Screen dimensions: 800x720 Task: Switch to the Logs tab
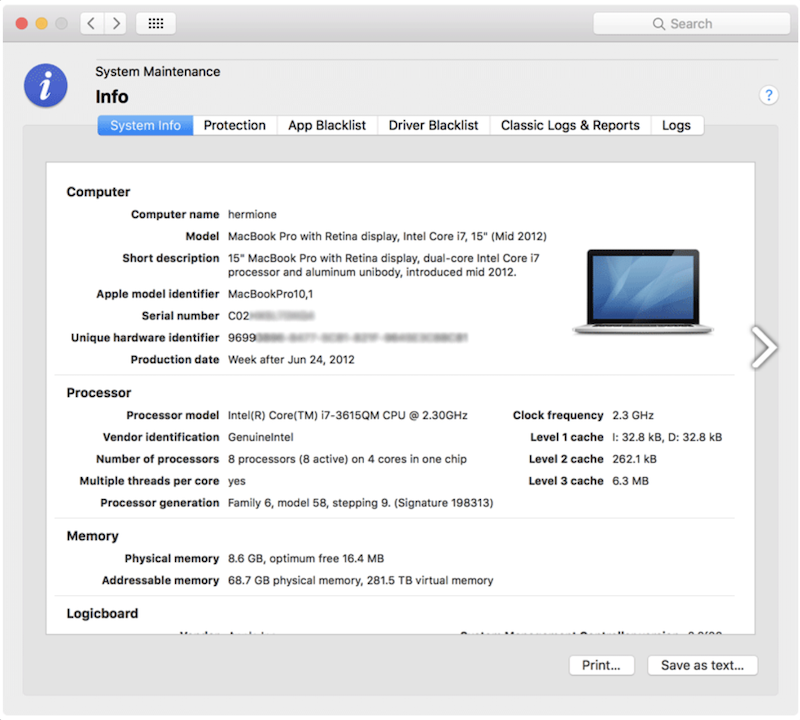pyautogui.click(x=676, y=125)
